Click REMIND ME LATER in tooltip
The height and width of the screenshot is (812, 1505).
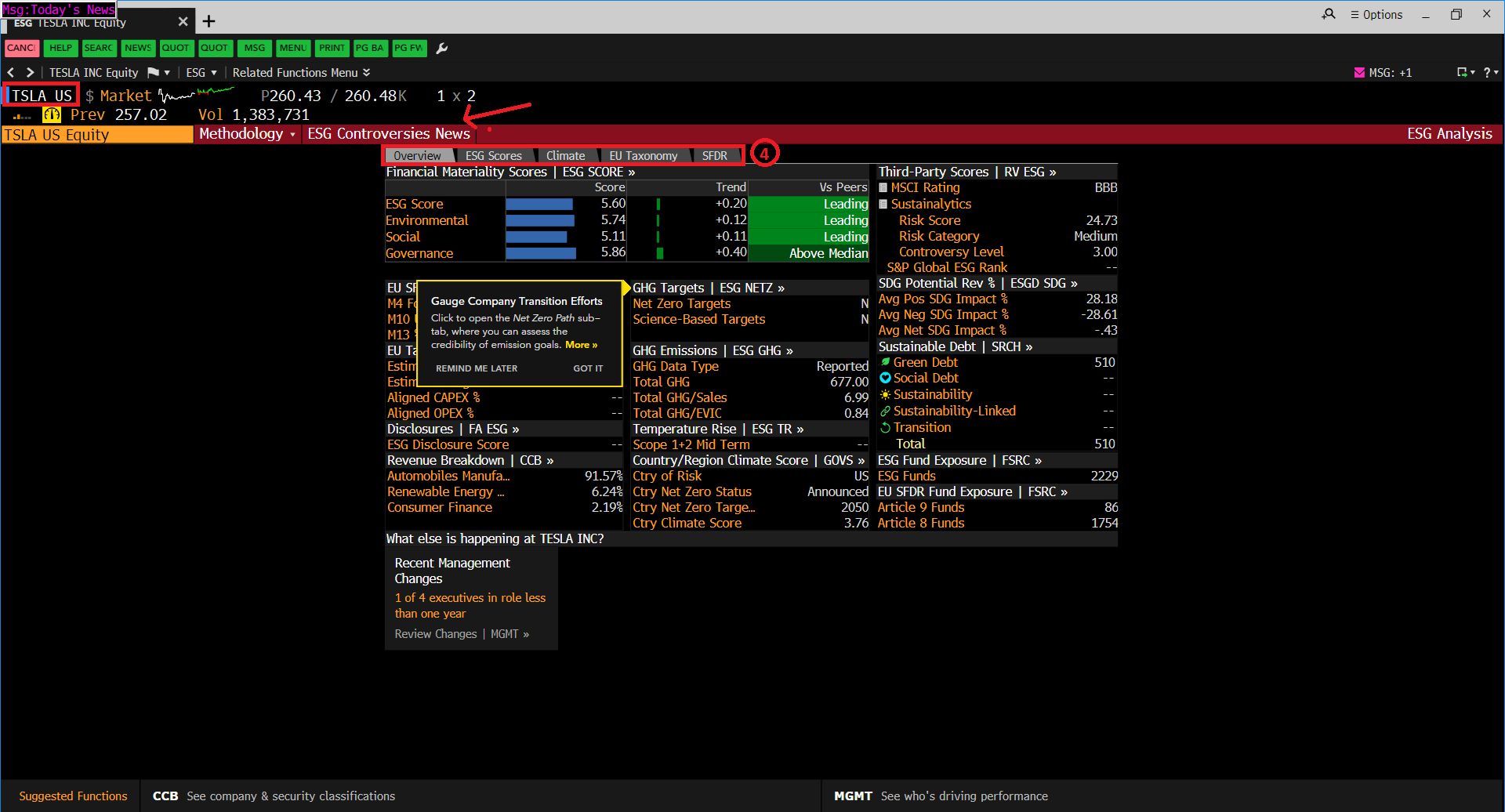pos(477,368)
